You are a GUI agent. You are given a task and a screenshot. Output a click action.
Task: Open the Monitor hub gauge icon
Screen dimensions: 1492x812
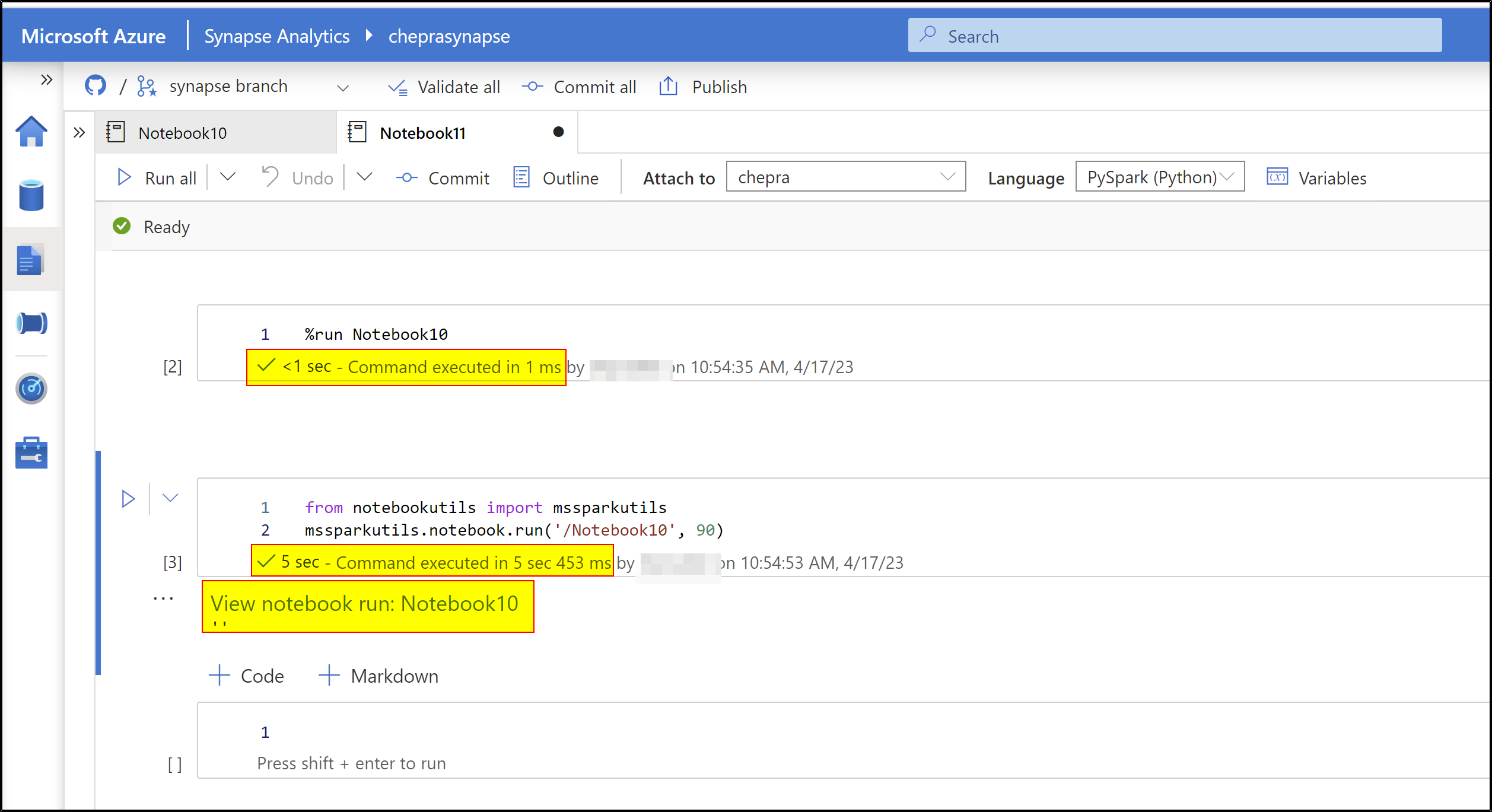tap(31, 389)
